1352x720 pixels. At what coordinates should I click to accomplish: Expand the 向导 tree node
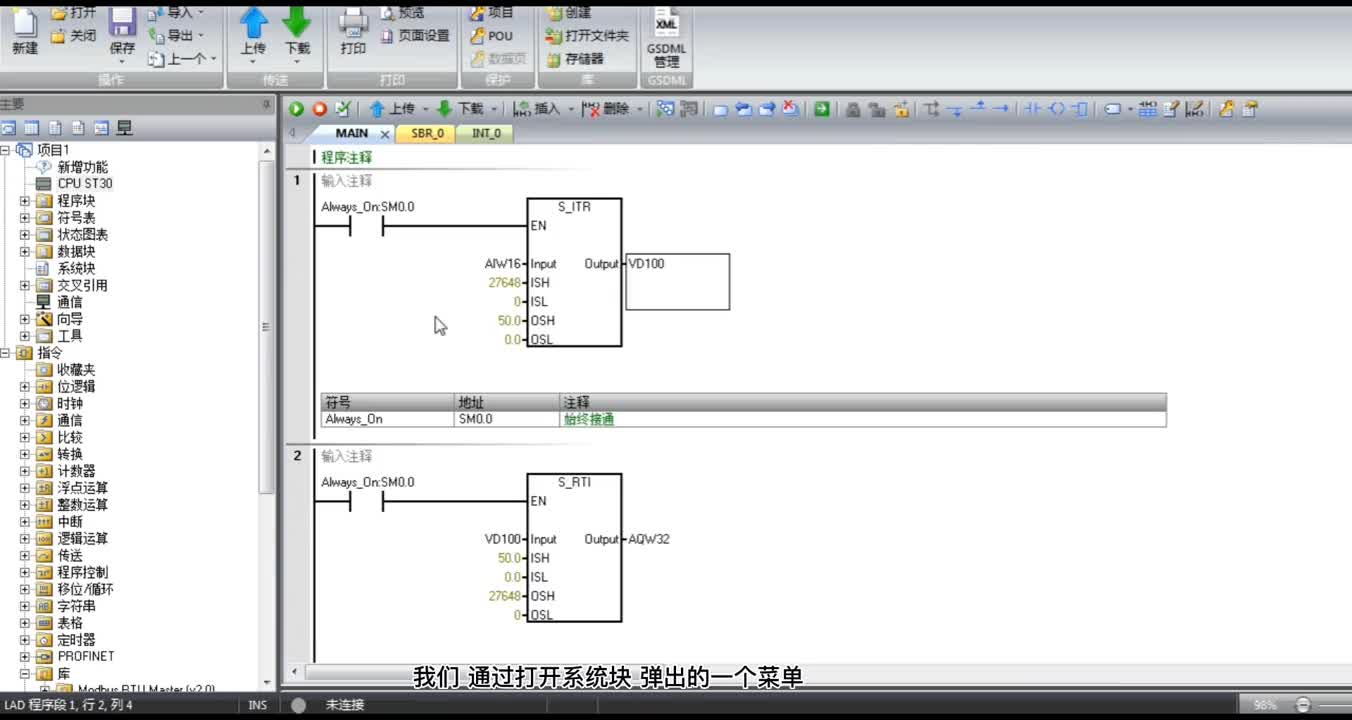25,319
